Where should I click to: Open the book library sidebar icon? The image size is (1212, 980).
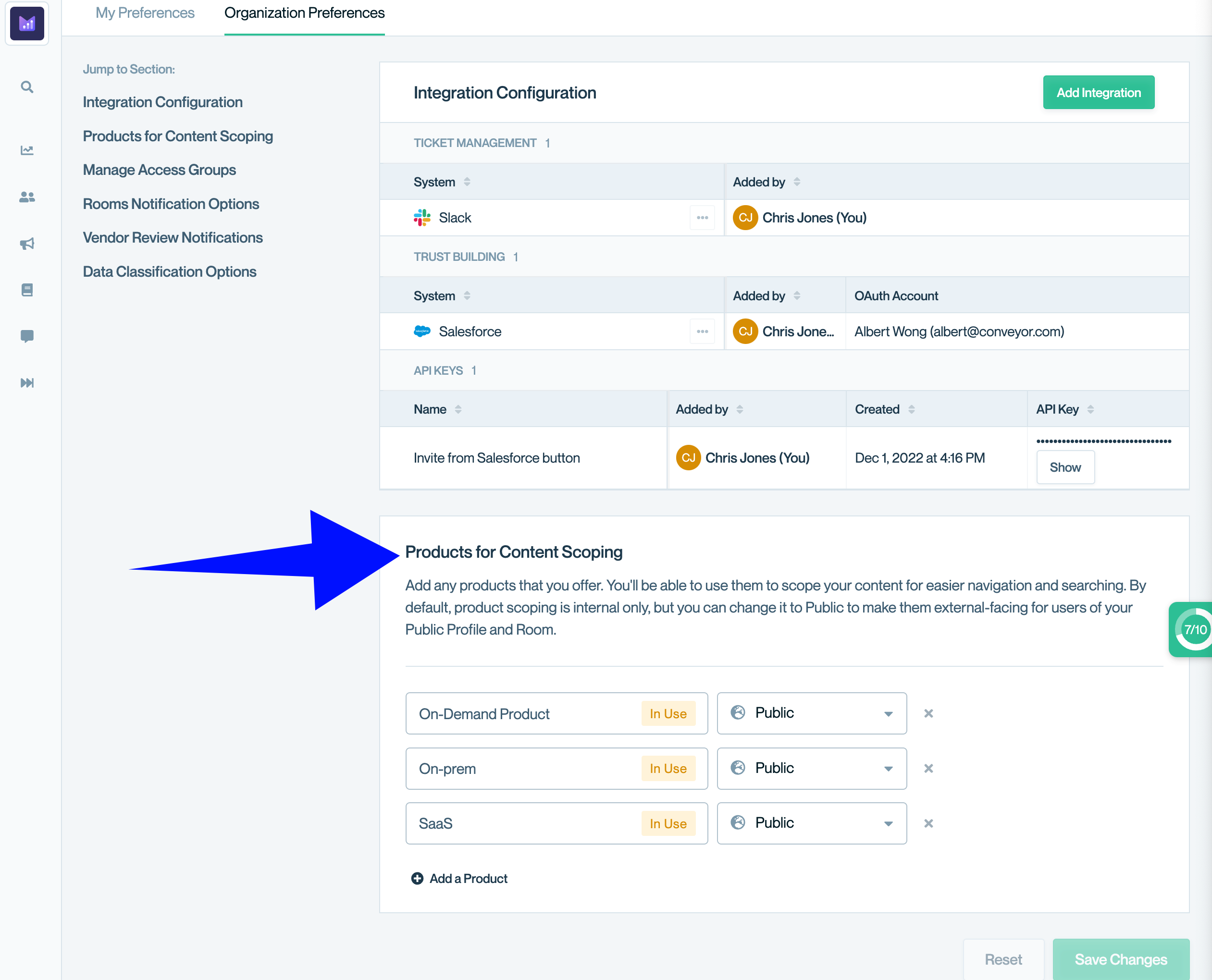pyautogui.click(x=26, y=290)
